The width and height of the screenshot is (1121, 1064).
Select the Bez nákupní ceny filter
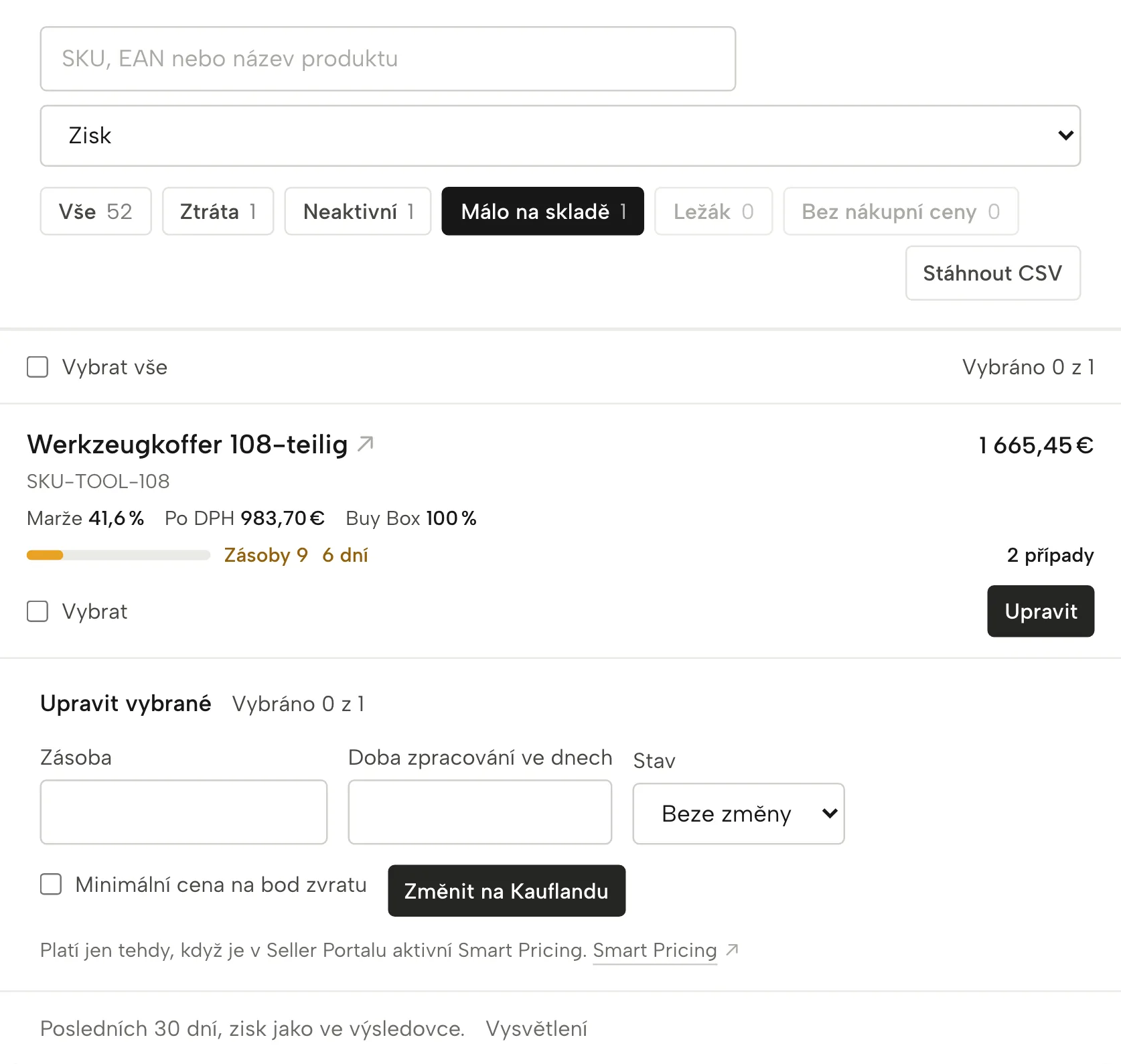click(x=901, y=212)
